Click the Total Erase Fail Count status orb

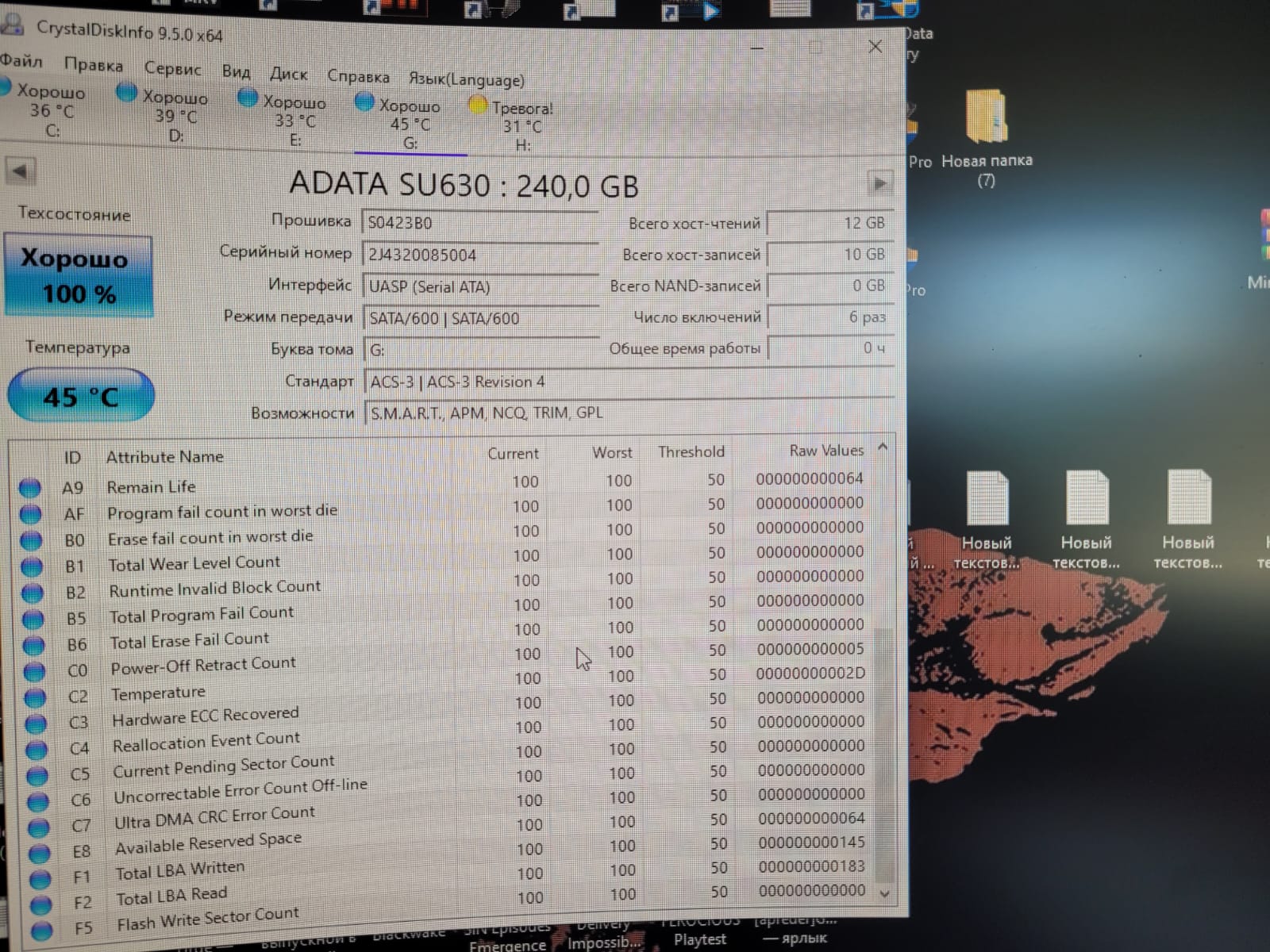click(x=34, y=645)
